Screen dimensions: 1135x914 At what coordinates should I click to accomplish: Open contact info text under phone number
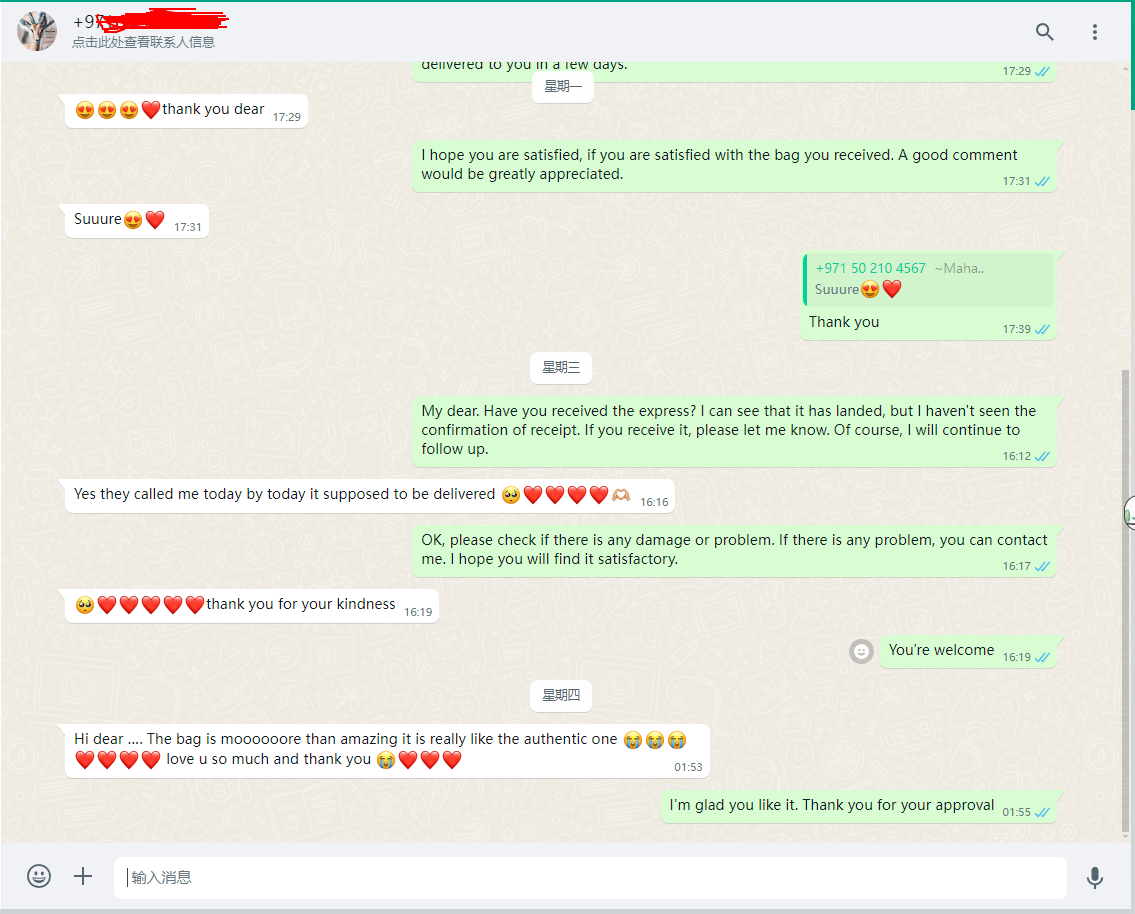143,42
